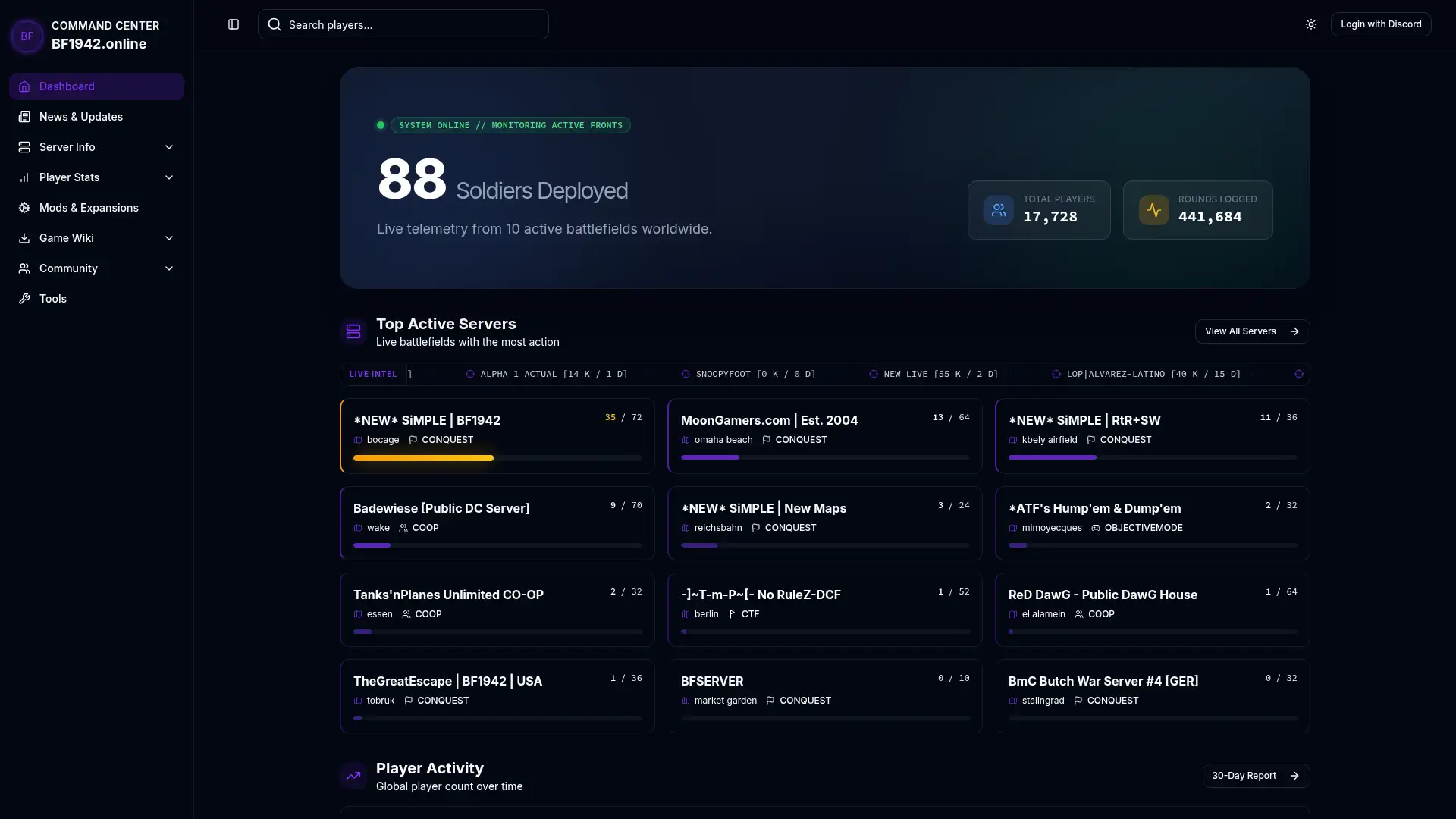Click the Mods & Expansions gear icon
The height and width of the screenshot is (819, 1456).
point(24,208)
